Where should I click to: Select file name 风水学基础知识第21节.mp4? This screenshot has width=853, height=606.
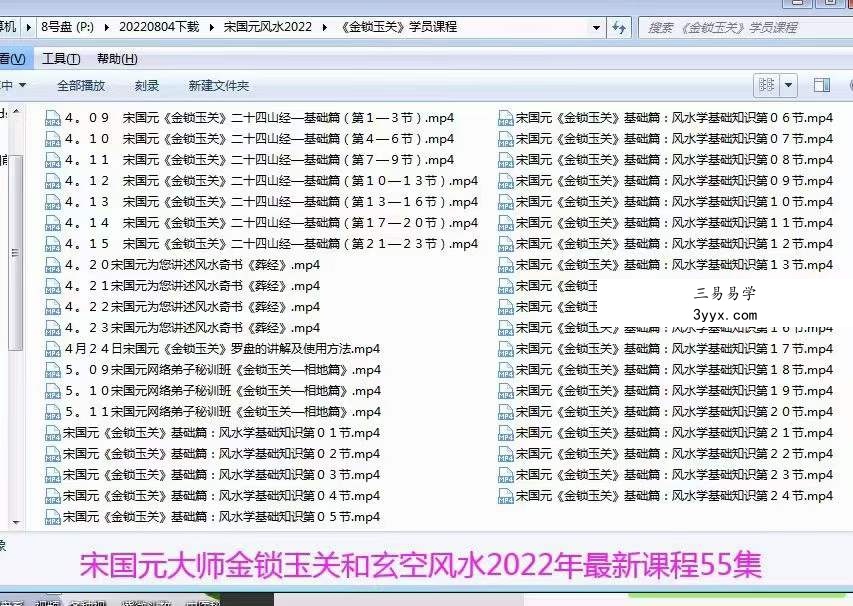point(675,433)
